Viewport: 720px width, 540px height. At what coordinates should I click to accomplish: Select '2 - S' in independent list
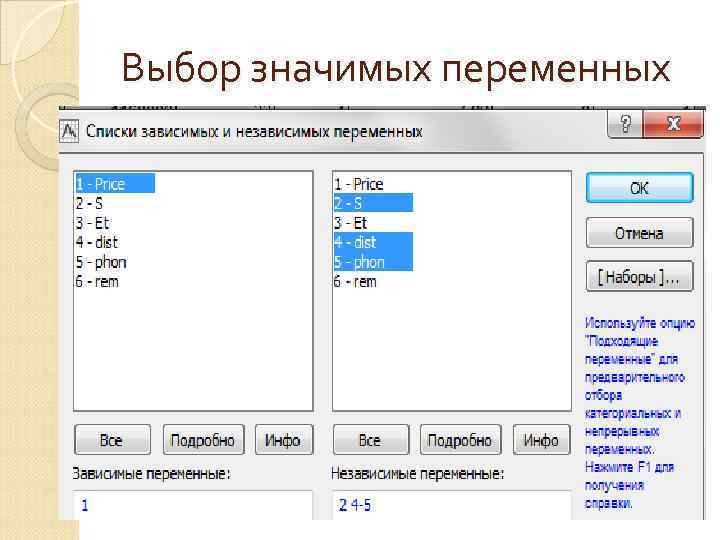(x=373, y=203)
